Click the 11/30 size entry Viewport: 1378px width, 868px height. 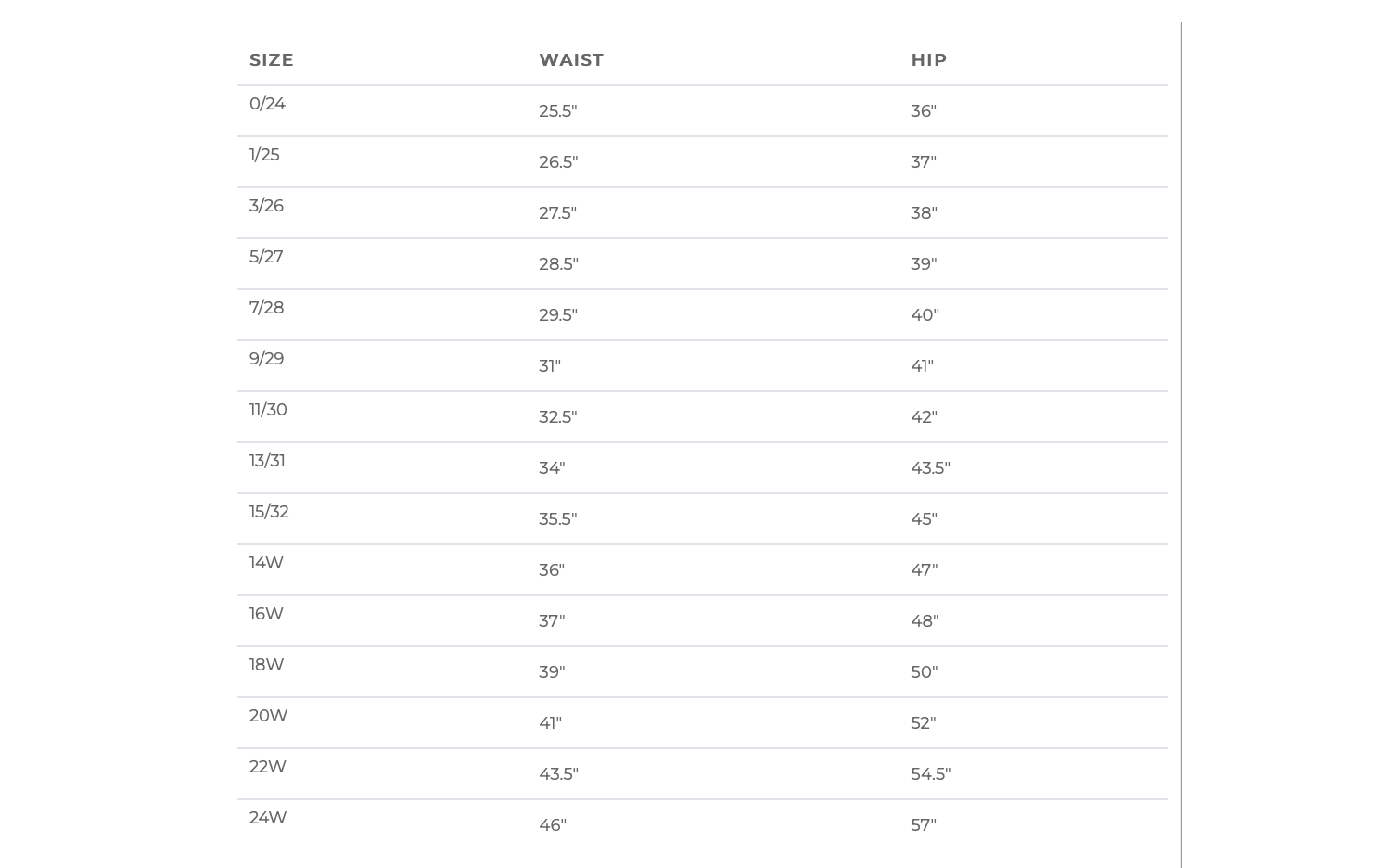click(x=268, y=410)
